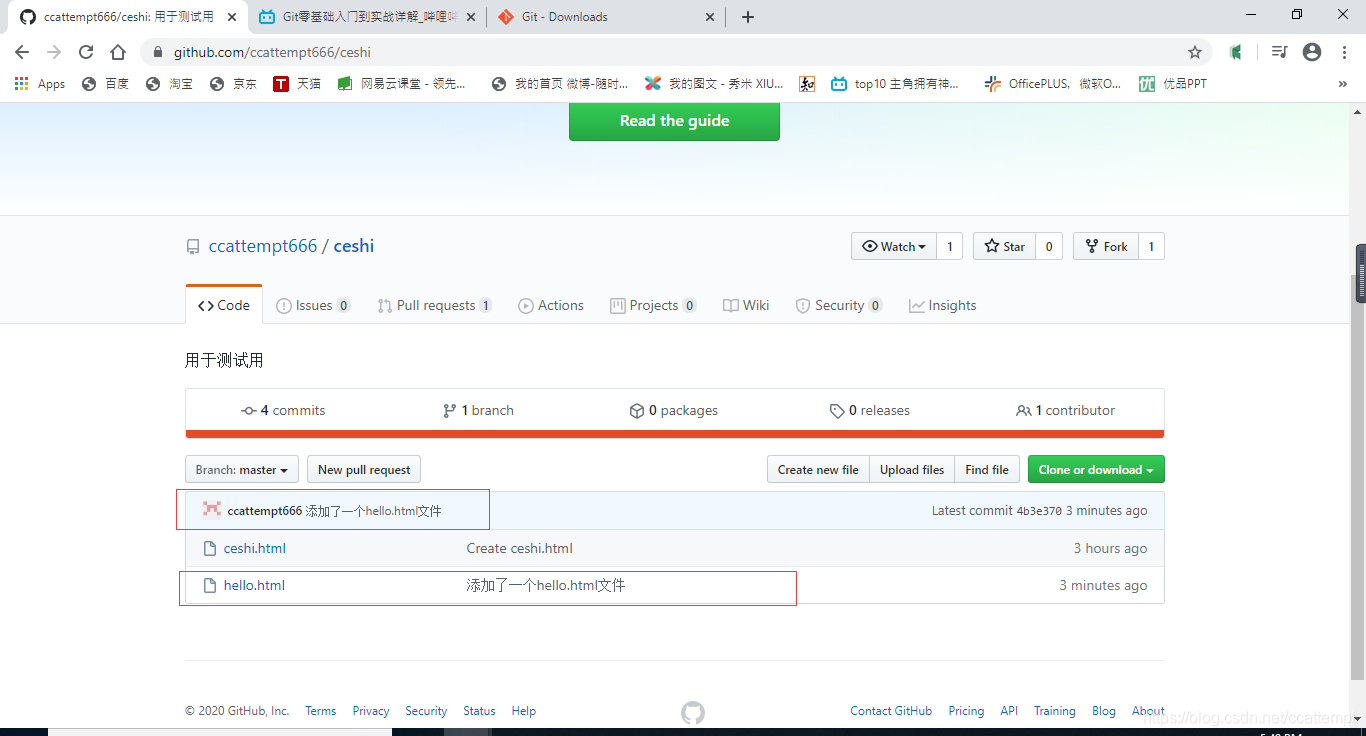Click the Find file button

[987, 469]
